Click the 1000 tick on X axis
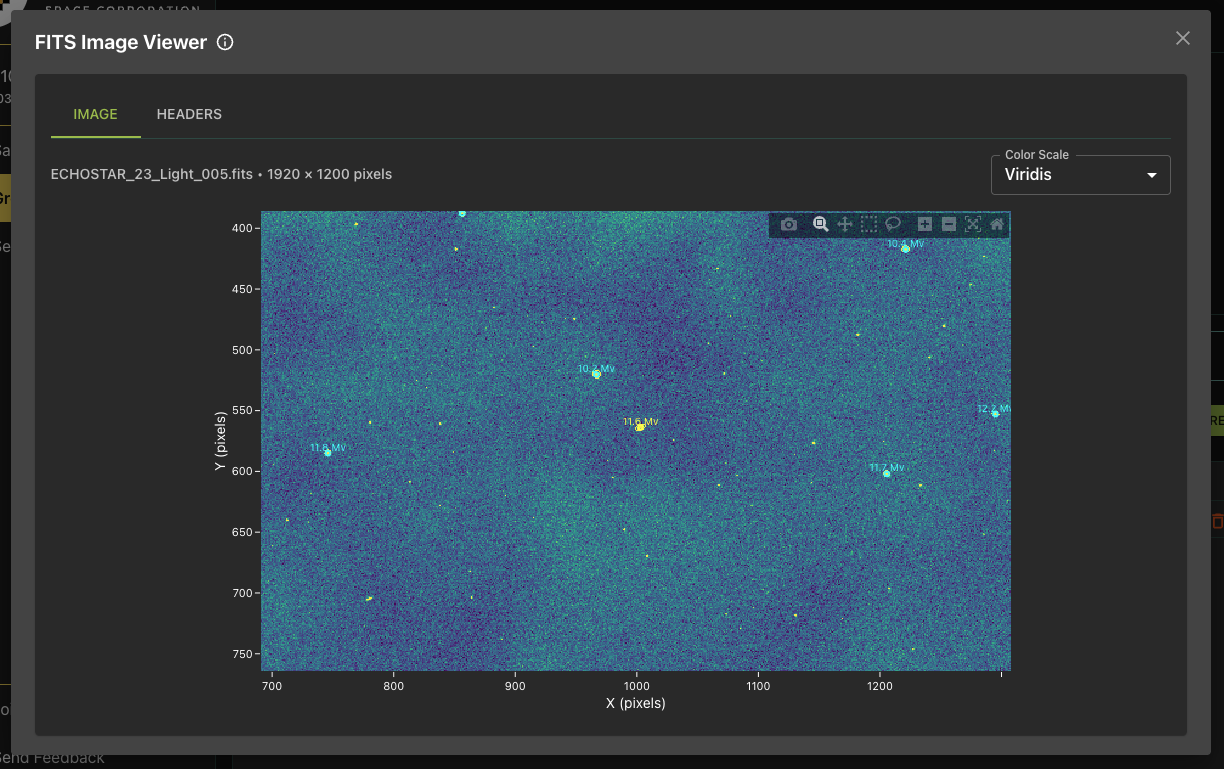The width and height of the screenshot is (1224, 769). pyautogui.click(x=636, y=685)
